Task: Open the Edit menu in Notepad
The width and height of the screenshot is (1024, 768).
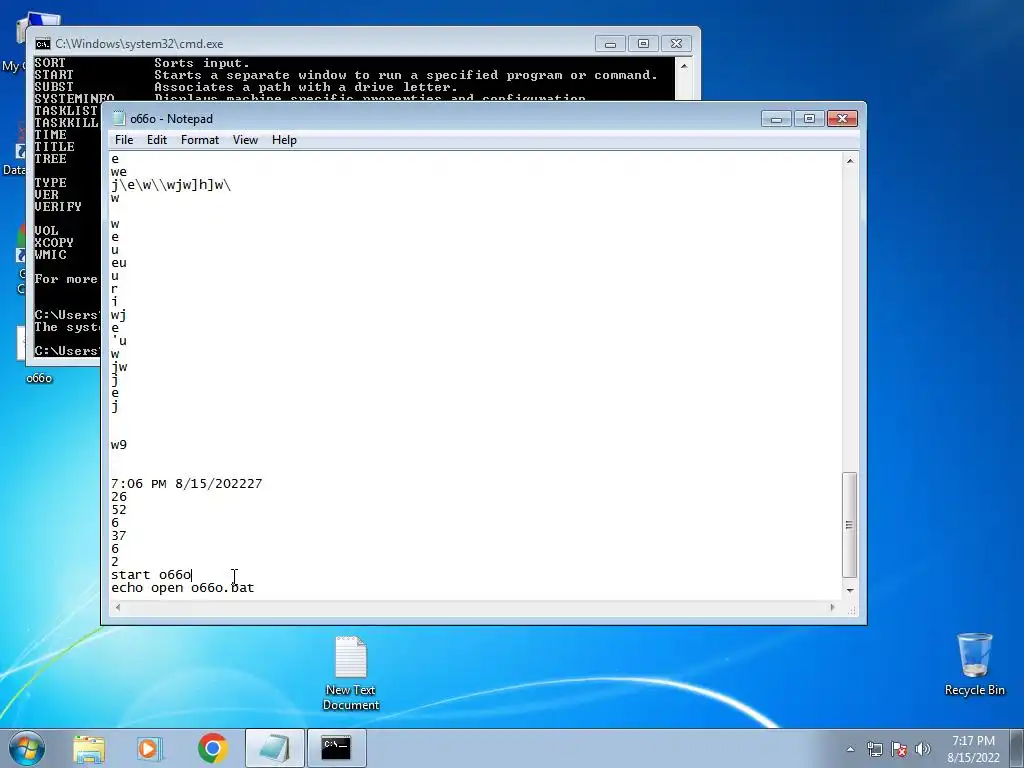Action: pos(157,140)
